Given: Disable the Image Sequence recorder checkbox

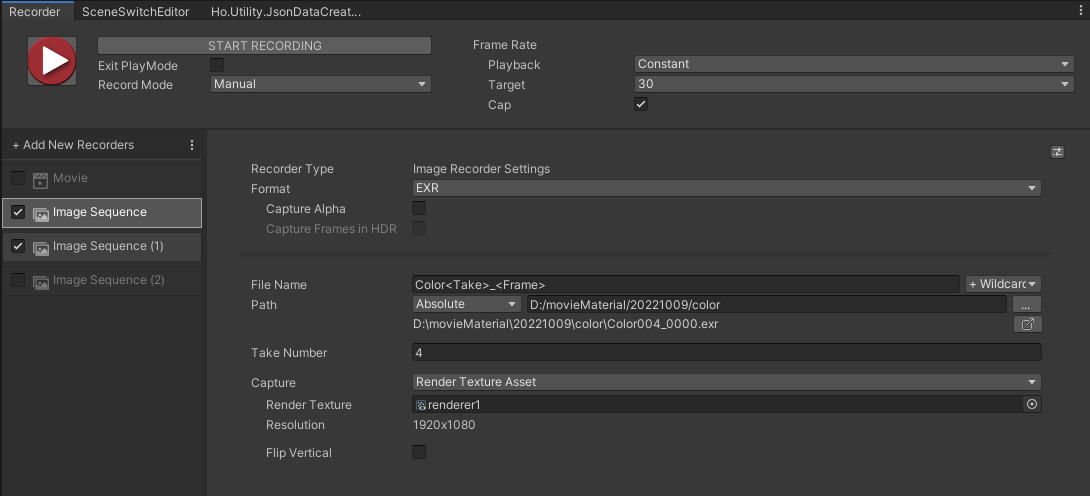Looking at the screenshot, I should 18,213.
